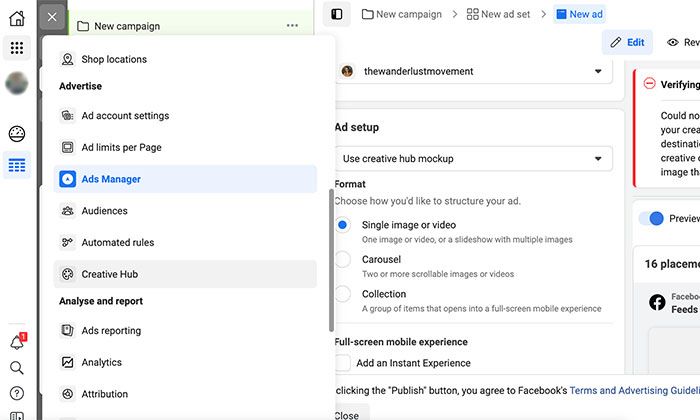Open the account overview gauge icon
The width and height of the screenshot is (700, 420).
click(x=17, y=134)
